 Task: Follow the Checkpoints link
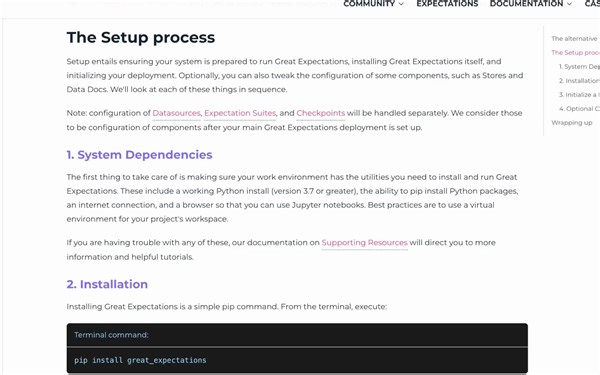[x=321, y=113]
